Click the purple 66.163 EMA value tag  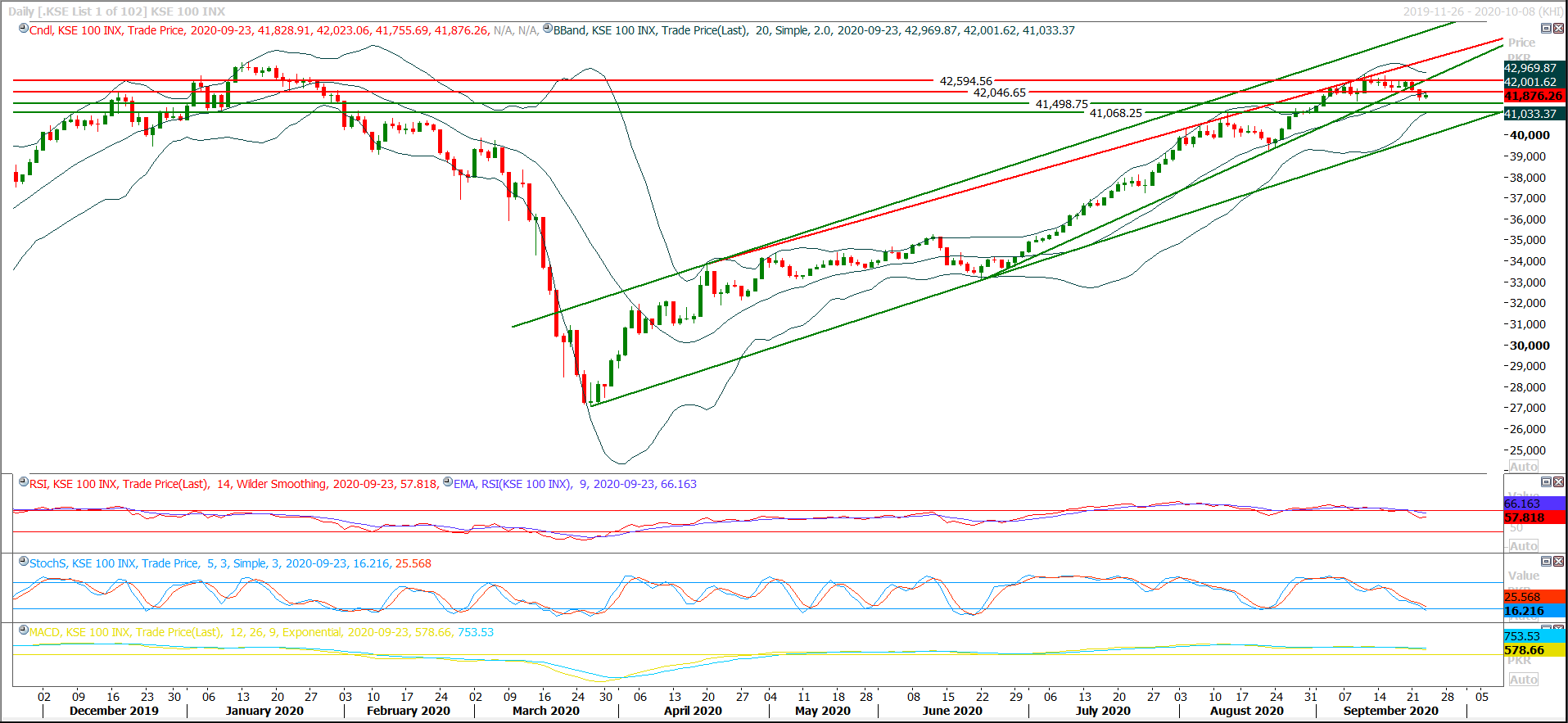tap(1534, 504)
